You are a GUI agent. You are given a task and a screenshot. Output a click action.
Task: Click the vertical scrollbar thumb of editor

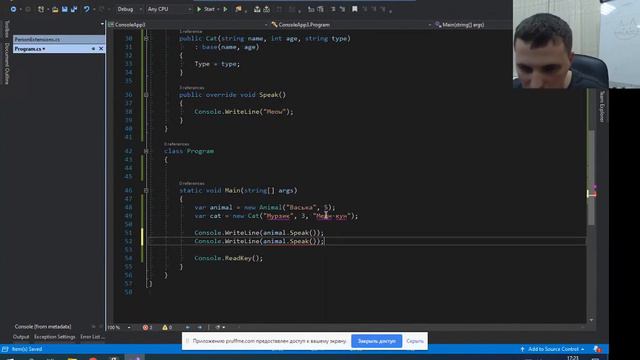[591, 178]
